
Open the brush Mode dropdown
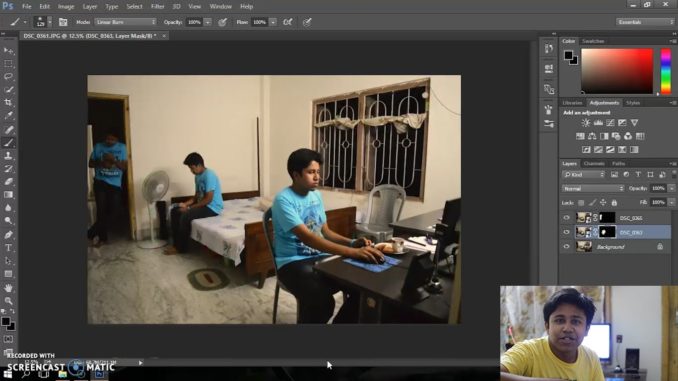click(125, 22)
